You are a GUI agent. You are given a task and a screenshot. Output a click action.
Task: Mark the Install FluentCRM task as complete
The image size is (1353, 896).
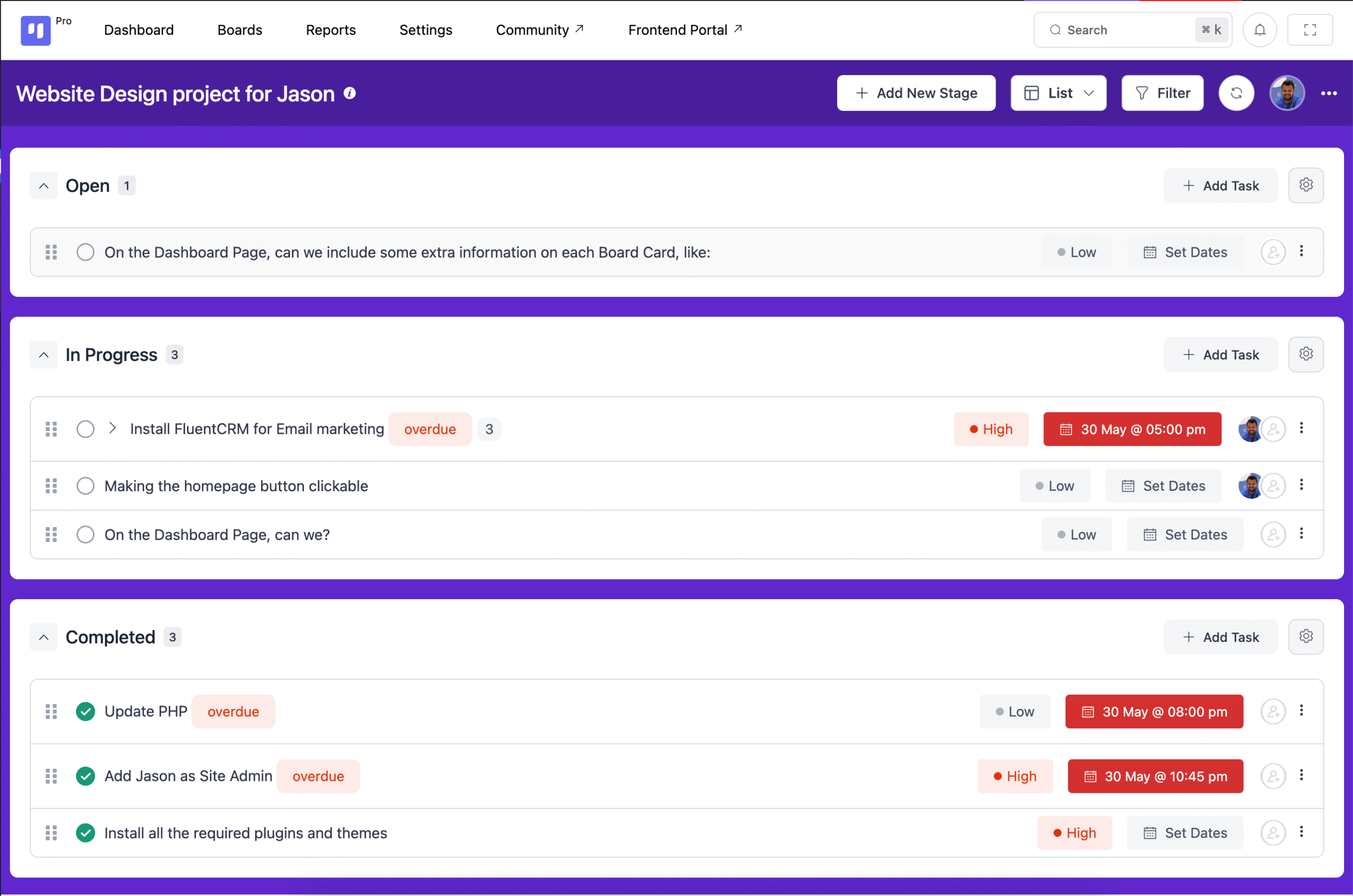tap(85, 429)
